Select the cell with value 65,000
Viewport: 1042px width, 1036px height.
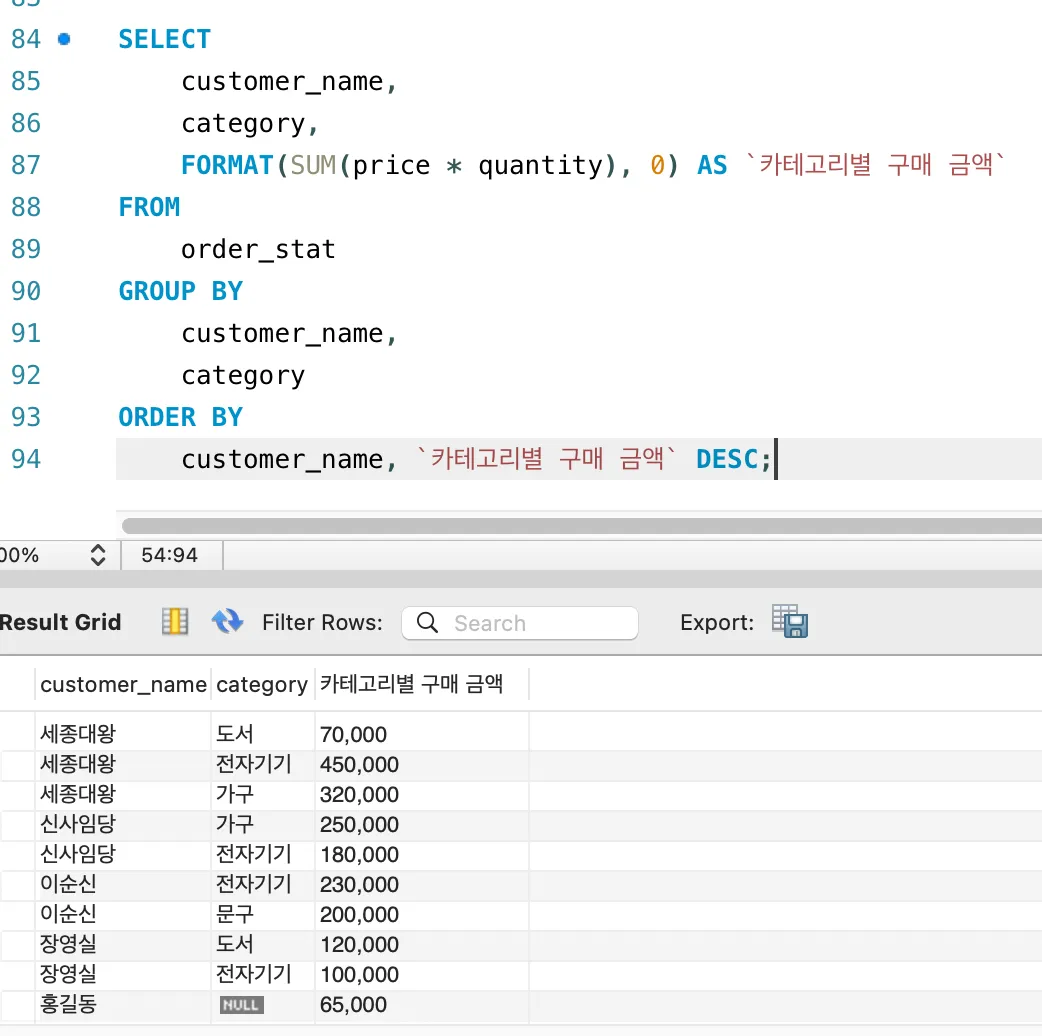click(421, 1004)
